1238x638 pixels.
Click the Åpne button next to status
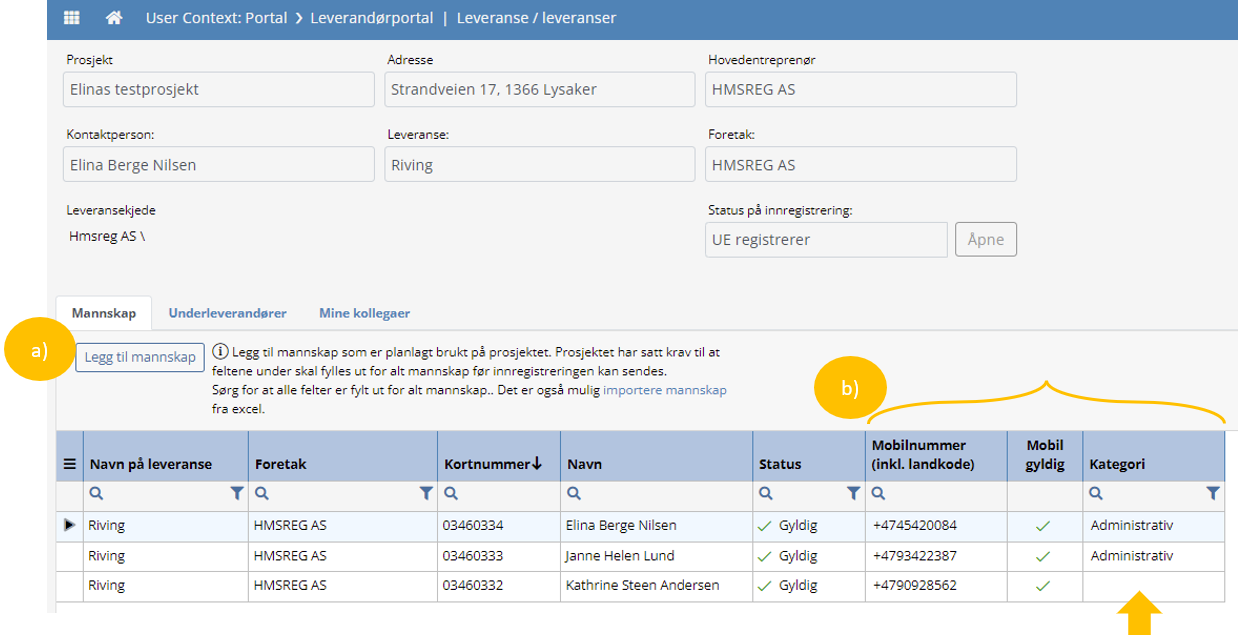click(x=985, y=238)
